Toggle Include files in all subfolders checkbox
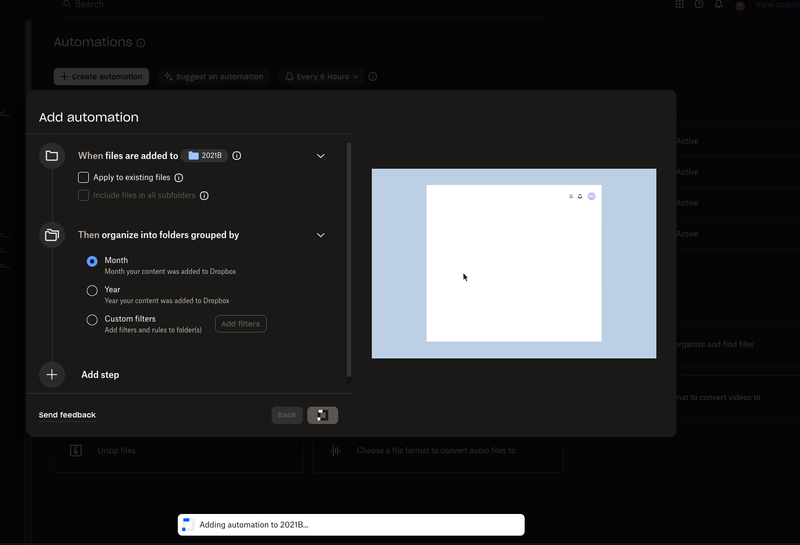Image resolution: width=800 pixels, height=545 pixels. (x=83, y=195)
